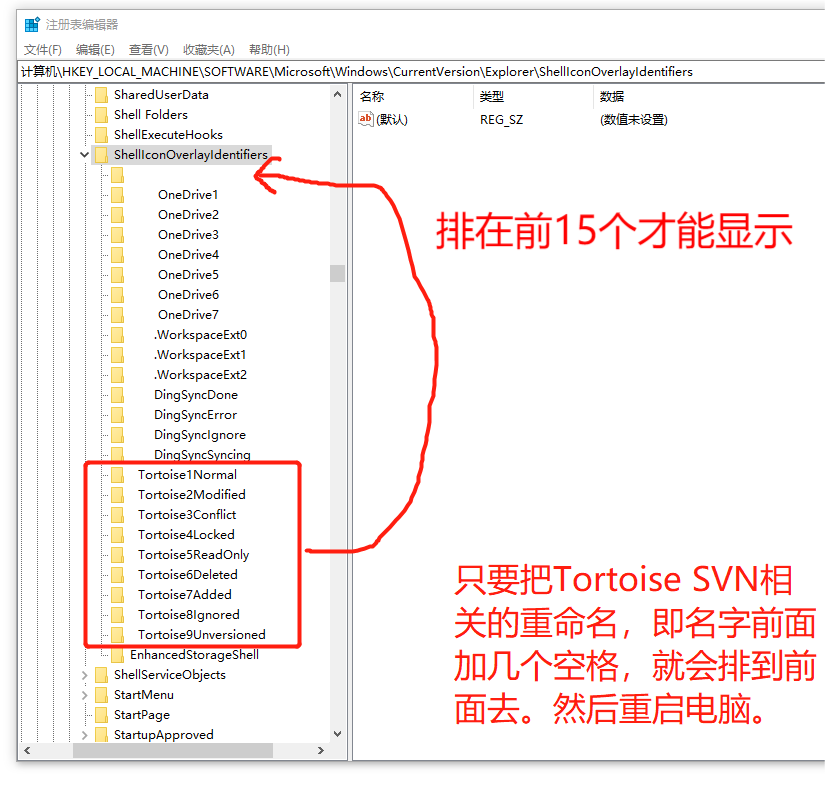Expand the StartupApproved key
This screenshot has width=825, height=789.
point(84,734)
